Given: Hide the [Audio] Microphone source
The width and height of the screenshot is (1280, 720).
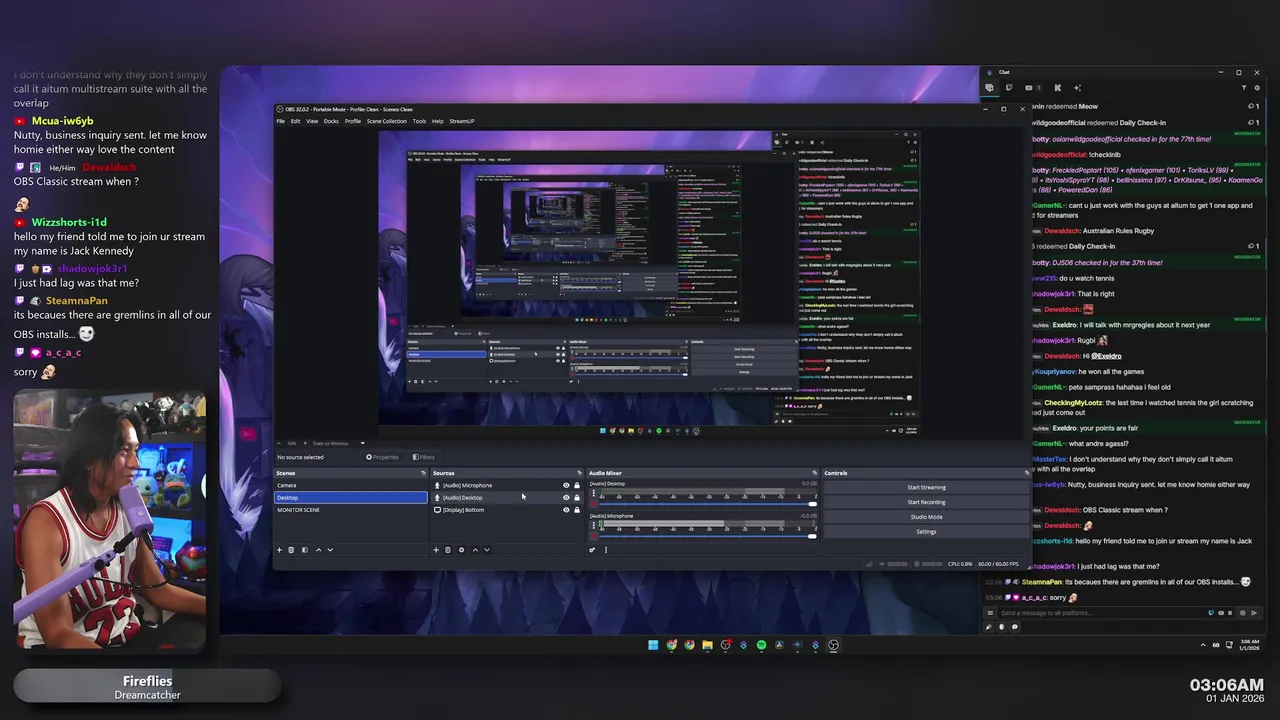Looking at the screenshot, I should pos(566,485).
